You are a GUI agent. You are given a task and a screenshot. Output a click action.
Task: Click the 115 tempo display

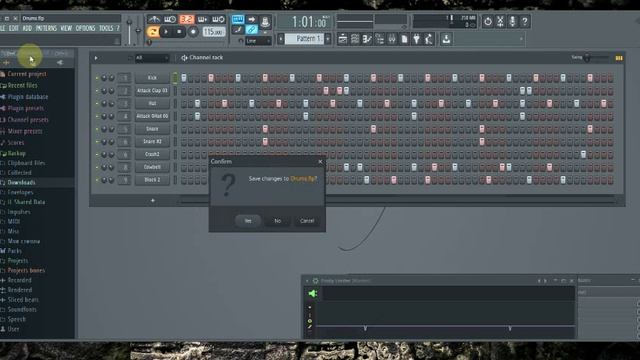[x=213, y=32]
